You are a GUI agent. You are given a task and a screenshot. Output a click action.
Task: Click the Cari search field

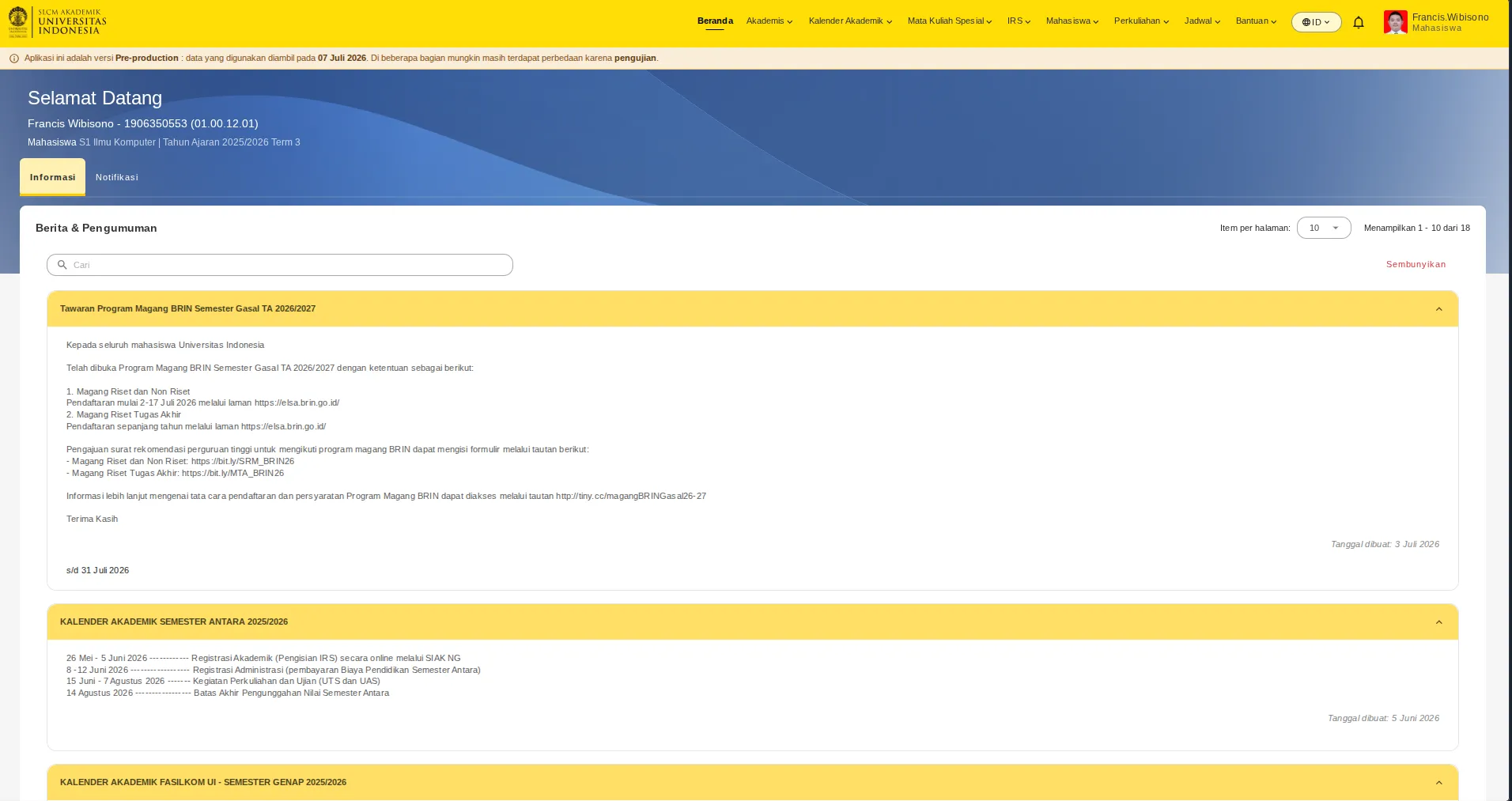pyautogui.click(x=280, y=265)
